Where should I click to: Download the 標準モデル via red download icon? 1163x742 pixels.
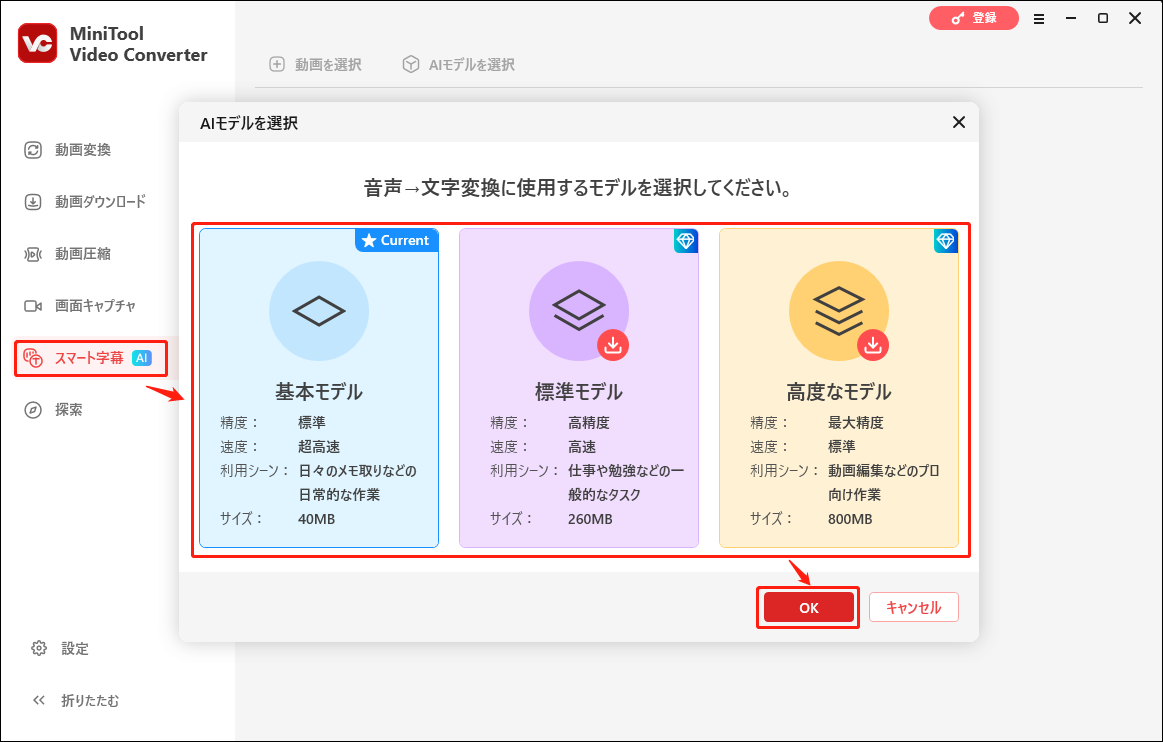[x=613, y=345]
